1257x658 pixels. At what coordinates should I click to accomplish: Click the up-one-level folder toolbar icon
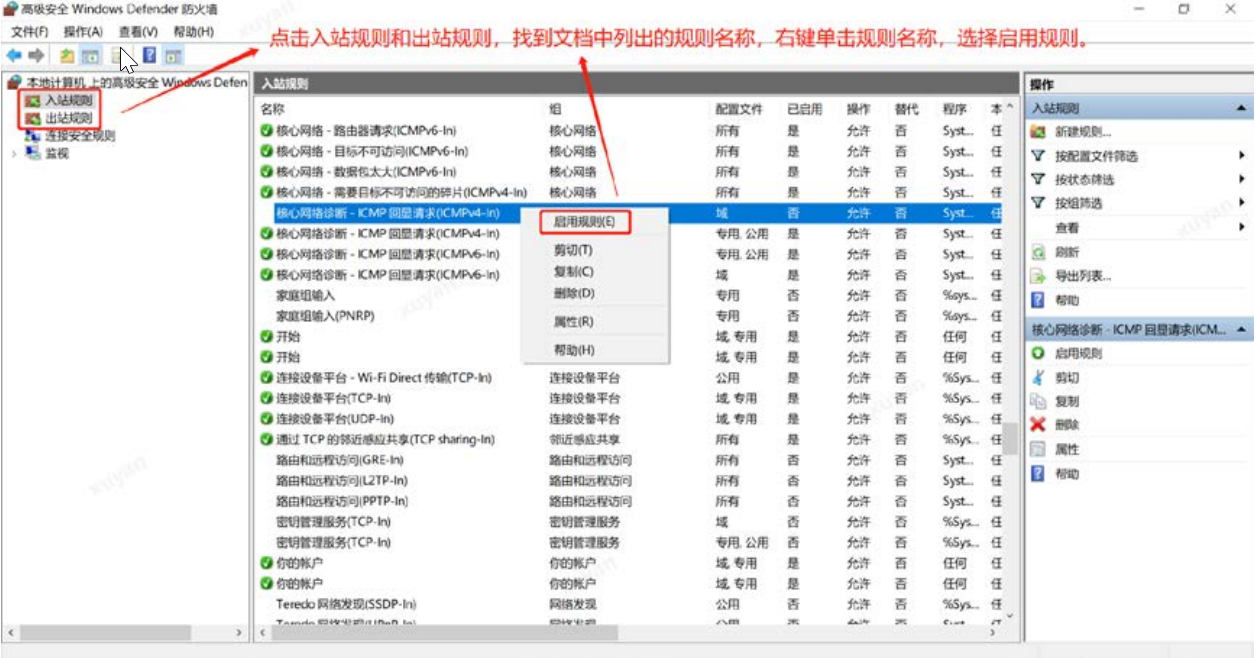(67, 55)
